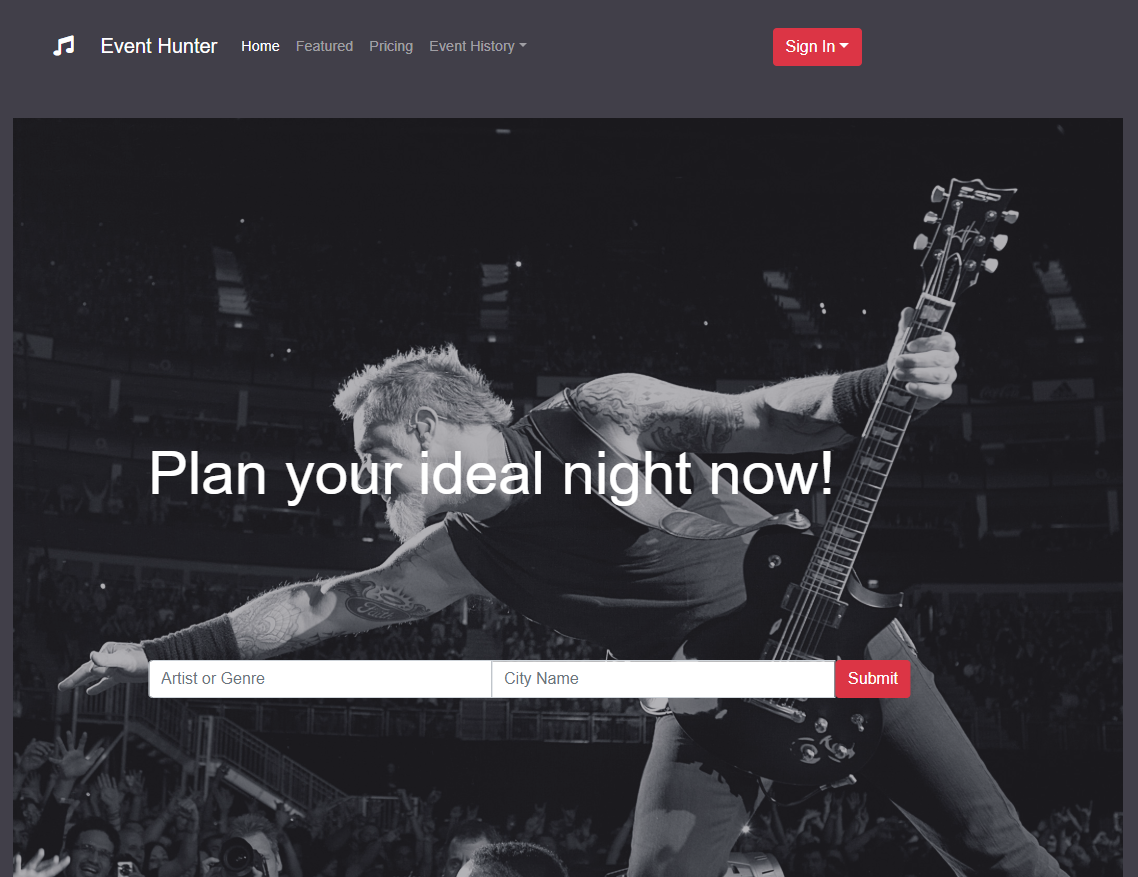1138x877 pixels.
Task: Click the "Plan your ideal night now!" heading
Action: tap(491, 473)
